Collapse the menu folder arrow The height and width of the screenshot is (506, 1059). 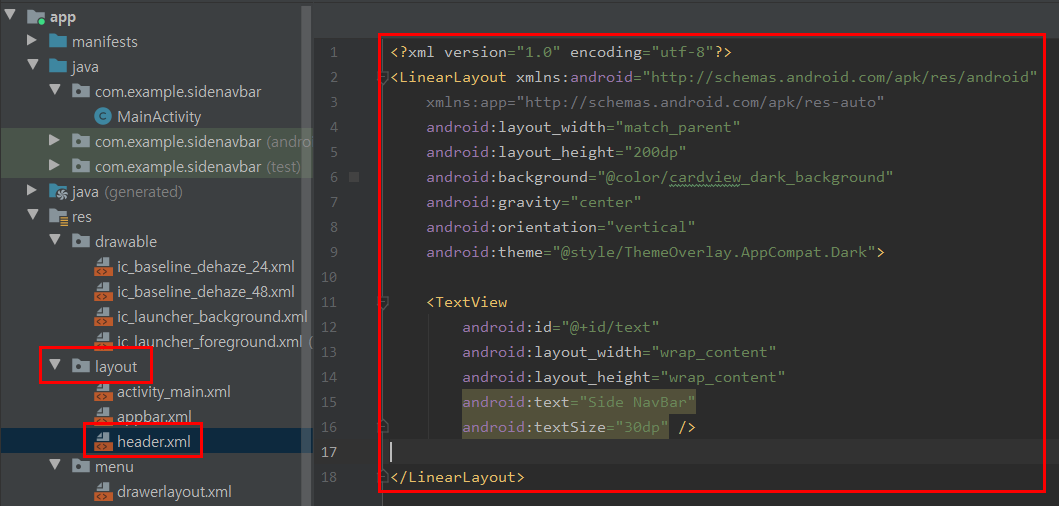55,466
